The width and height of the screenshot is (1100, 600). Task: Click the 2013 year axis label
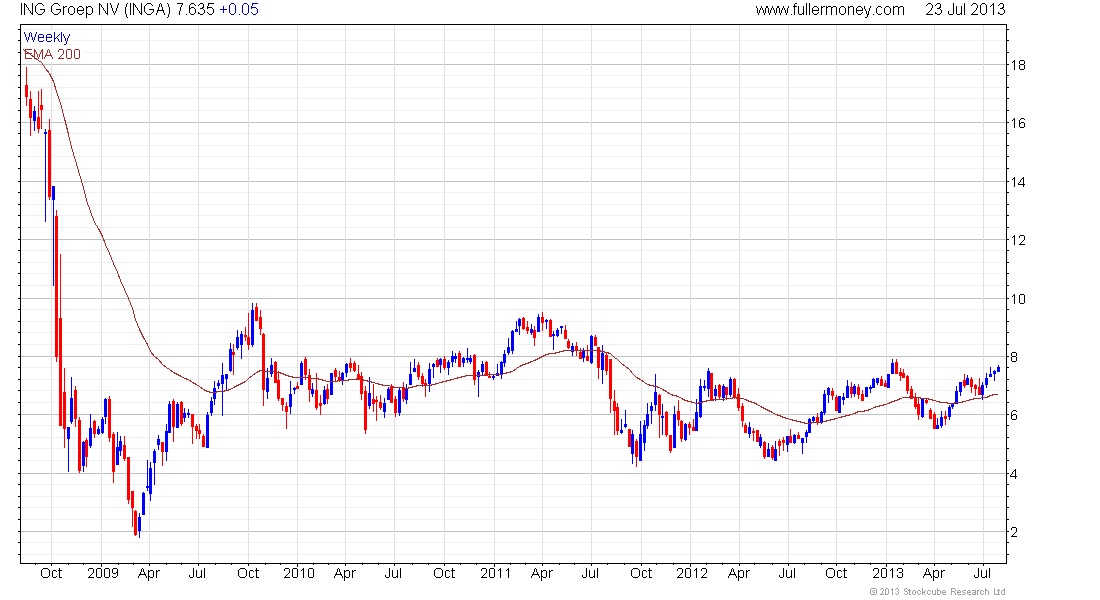coord(887,573)
